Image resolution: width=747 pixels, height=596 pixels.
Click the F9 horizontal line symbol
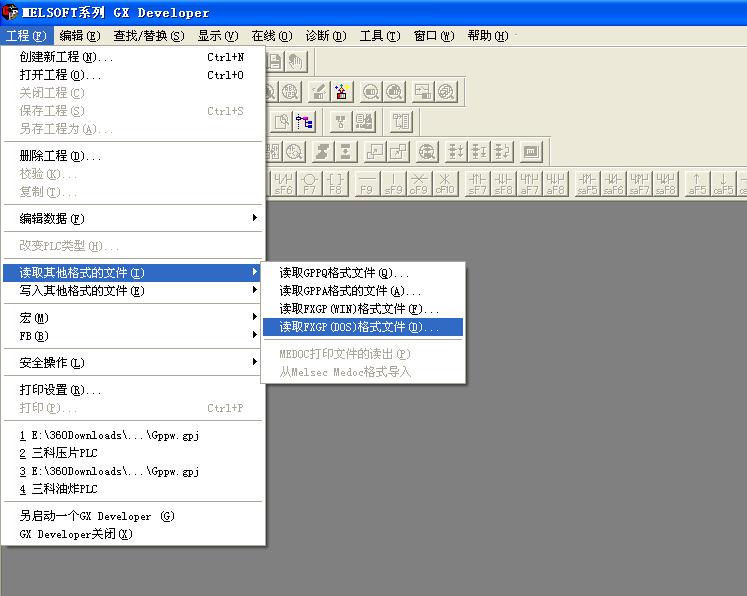pos(366,183)
